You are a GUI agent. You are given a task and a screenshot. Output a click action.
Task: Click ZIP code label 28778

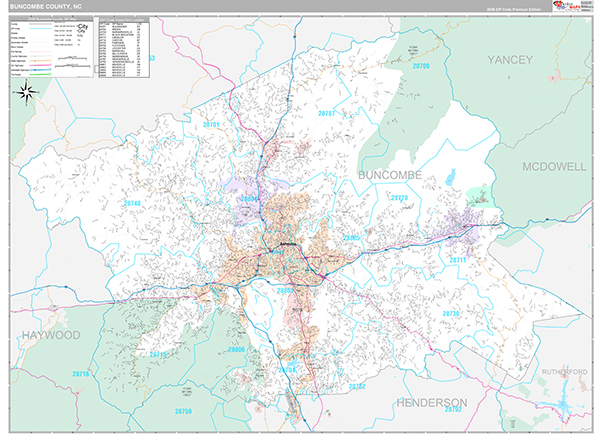(x=398, y=198)
